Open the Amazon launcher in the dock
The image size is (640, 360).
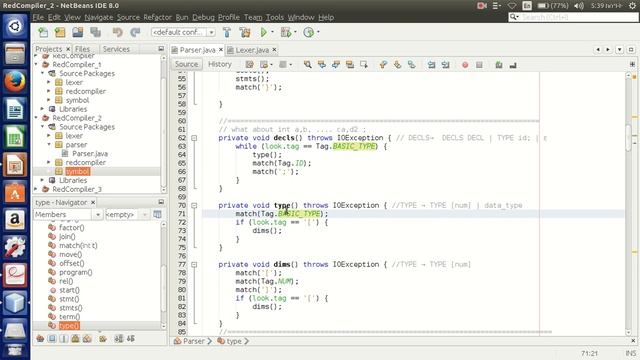pyautogui.click(x=15, y=220)
